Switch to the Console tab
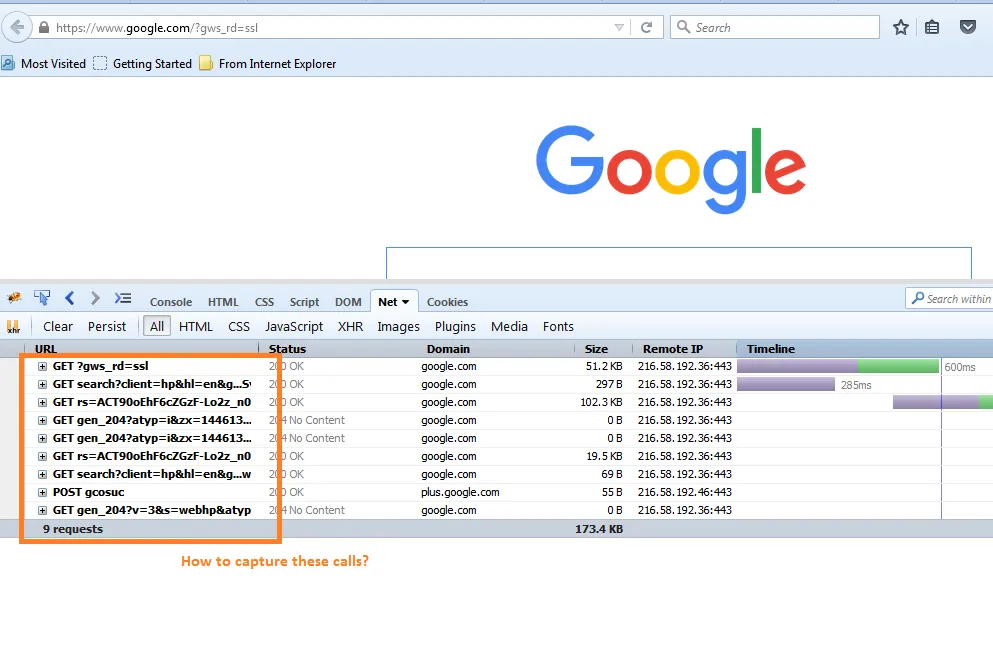Screen dimensions: 993x649 (171, 302)
